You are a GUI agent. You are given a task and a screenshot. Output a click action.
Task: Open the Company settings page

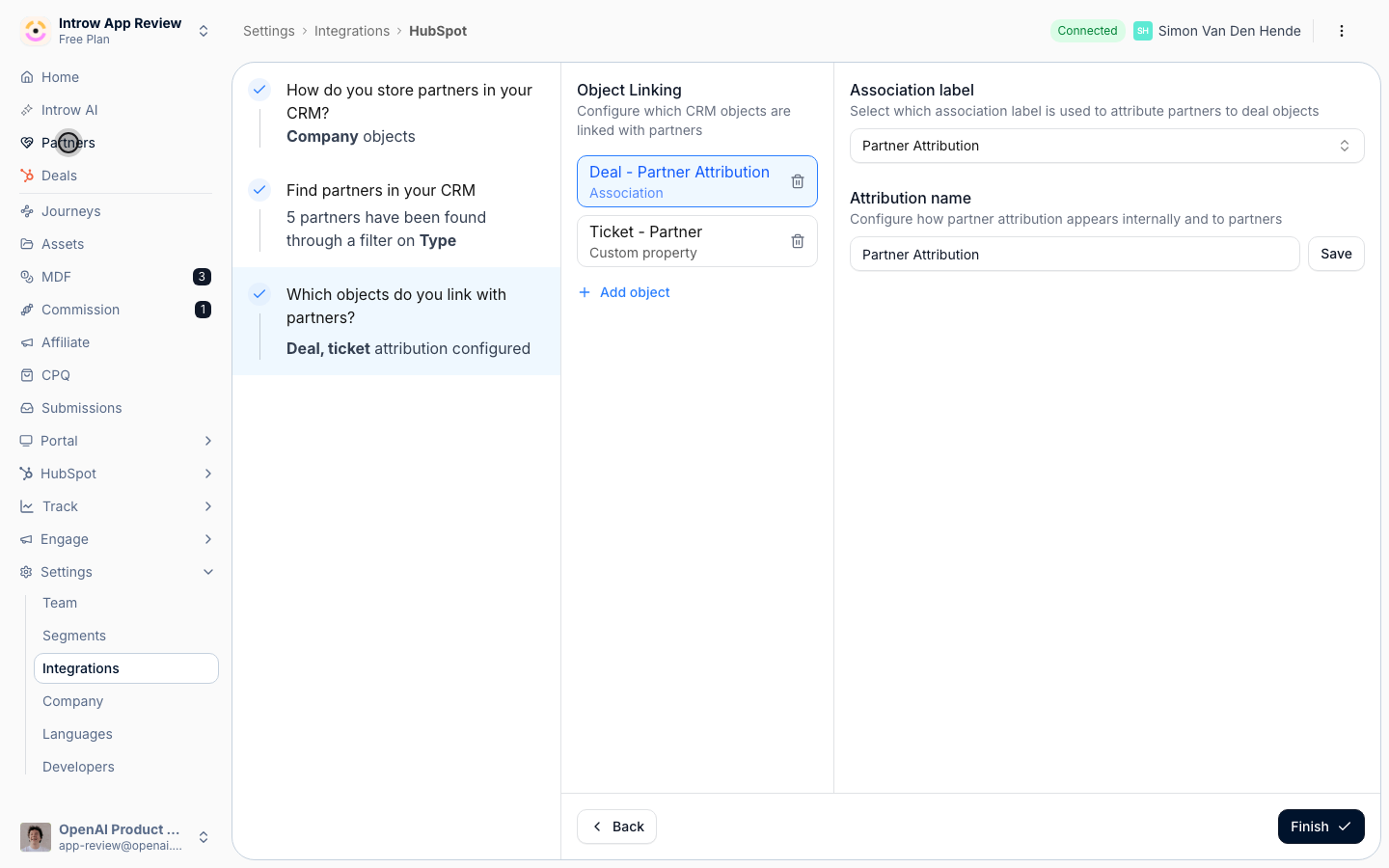click(125, 701)
